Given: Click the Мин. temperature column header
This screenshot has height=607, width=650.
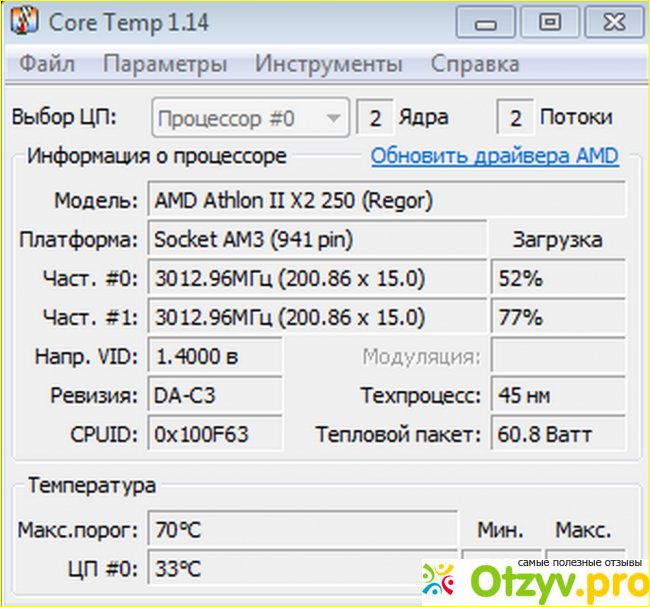Looking at the screenshot, I should [501, 529].
